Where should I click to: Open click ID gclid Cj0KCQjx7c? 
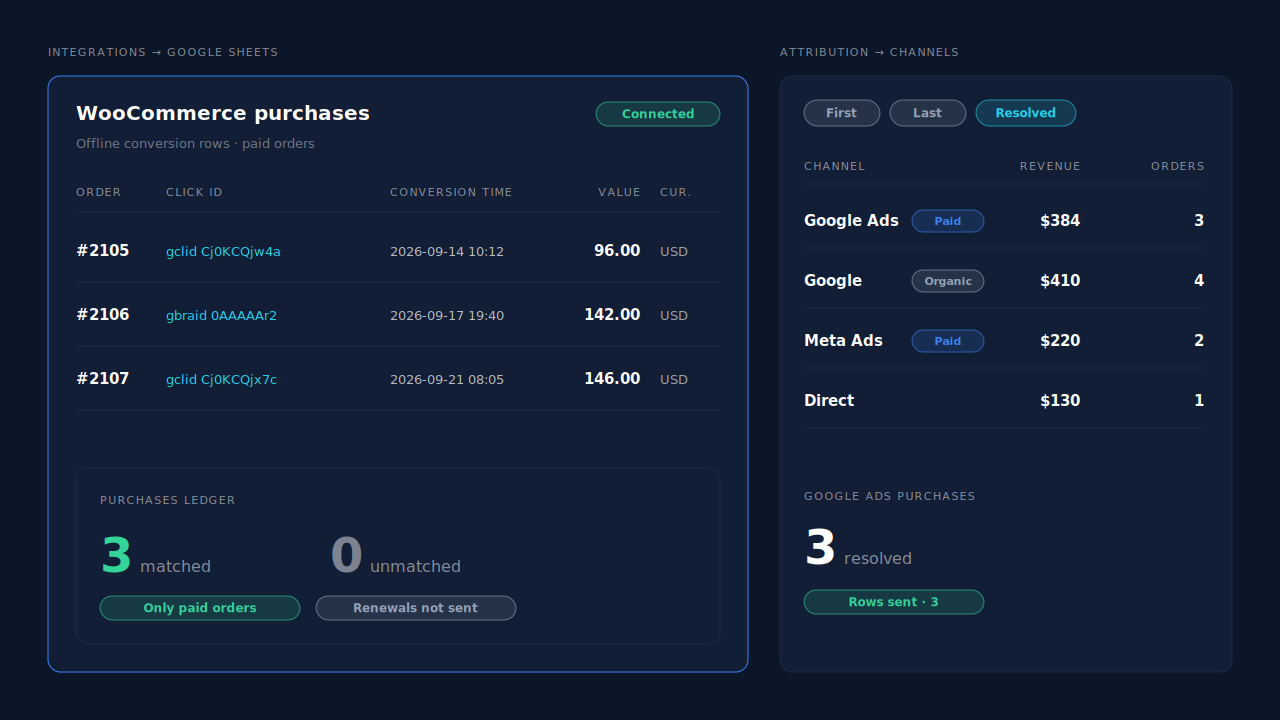(221, 379)
